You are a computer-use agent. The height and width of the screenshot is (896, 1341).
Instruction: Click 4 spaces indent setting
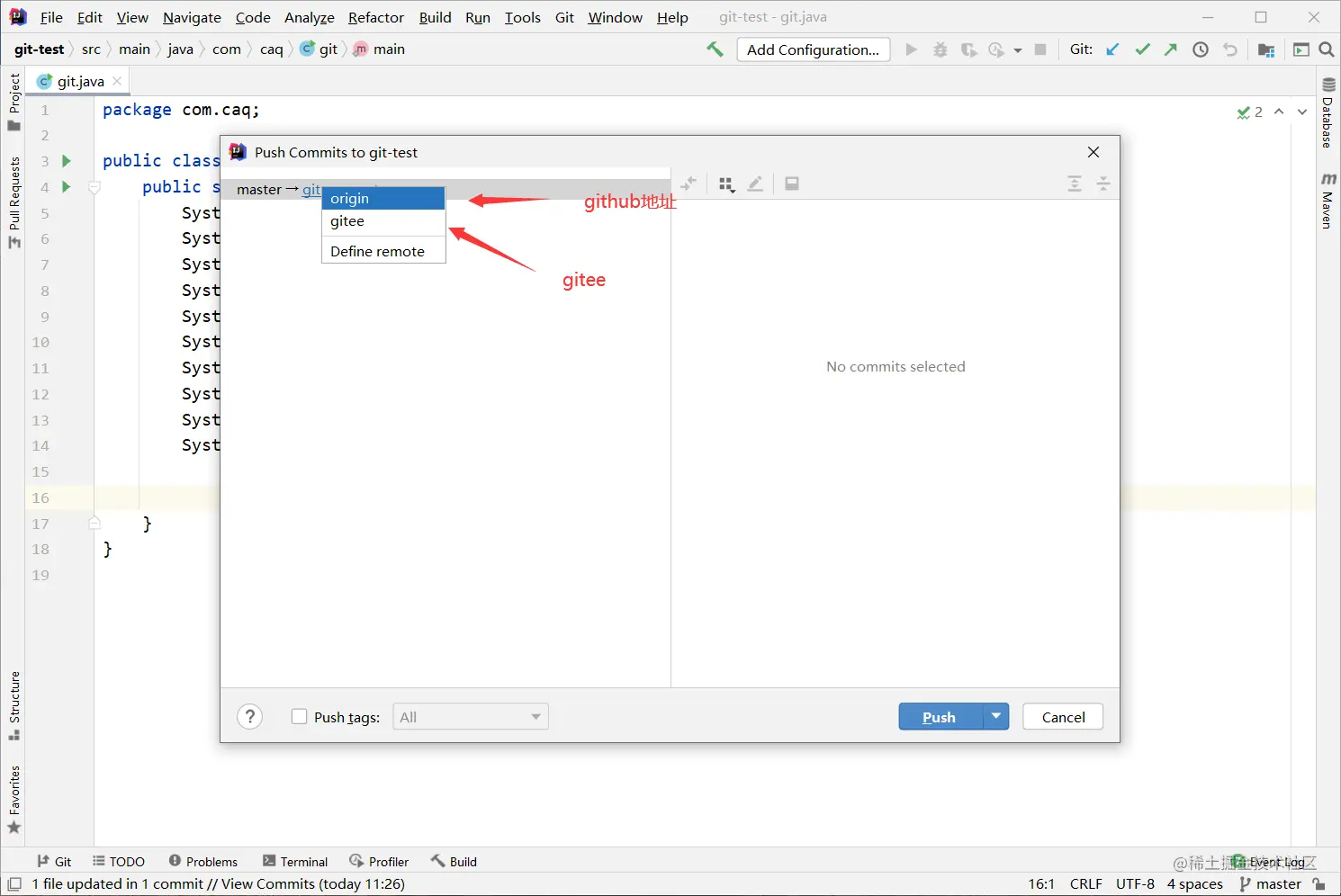click(x=1194, y=884)
